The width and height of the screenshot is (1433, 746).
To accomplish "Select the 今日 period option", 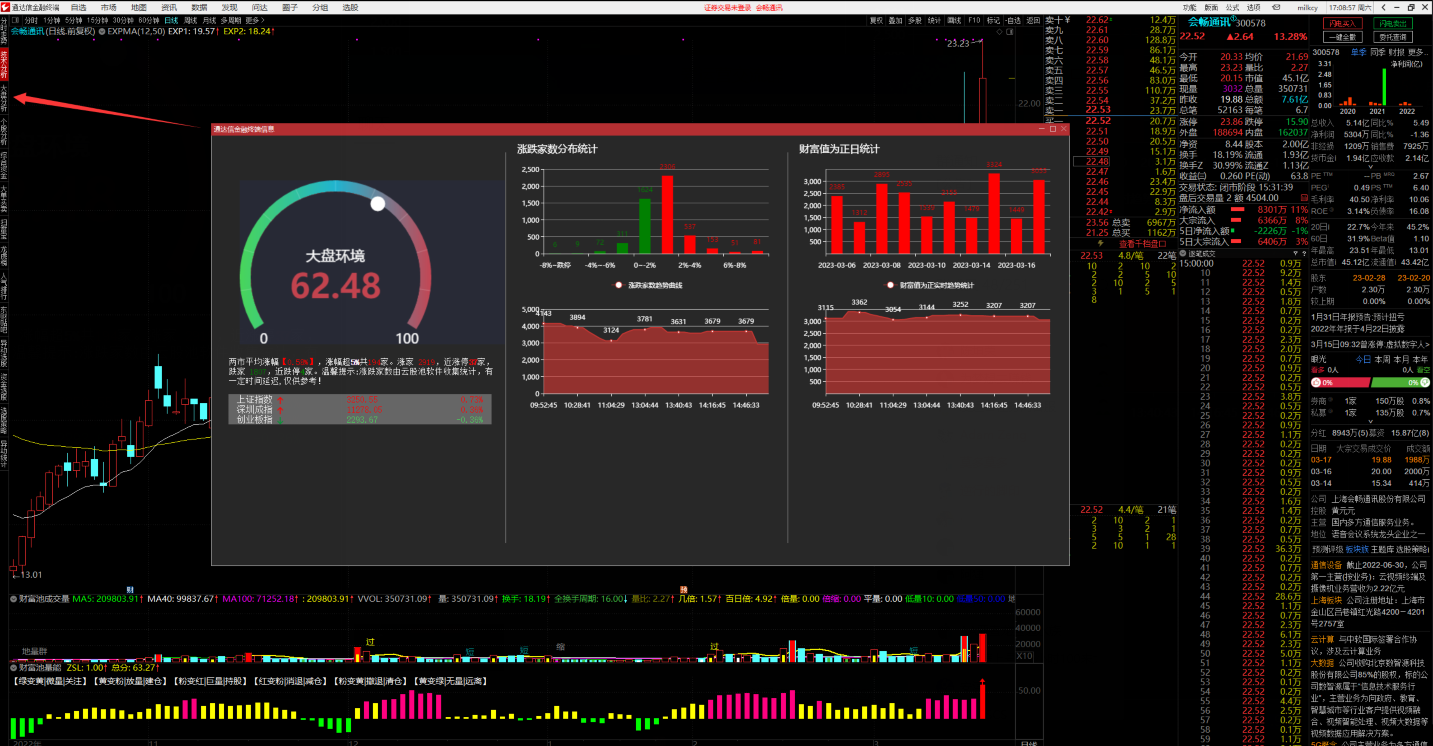I will pyautogui.click(x=1362, y=359).
